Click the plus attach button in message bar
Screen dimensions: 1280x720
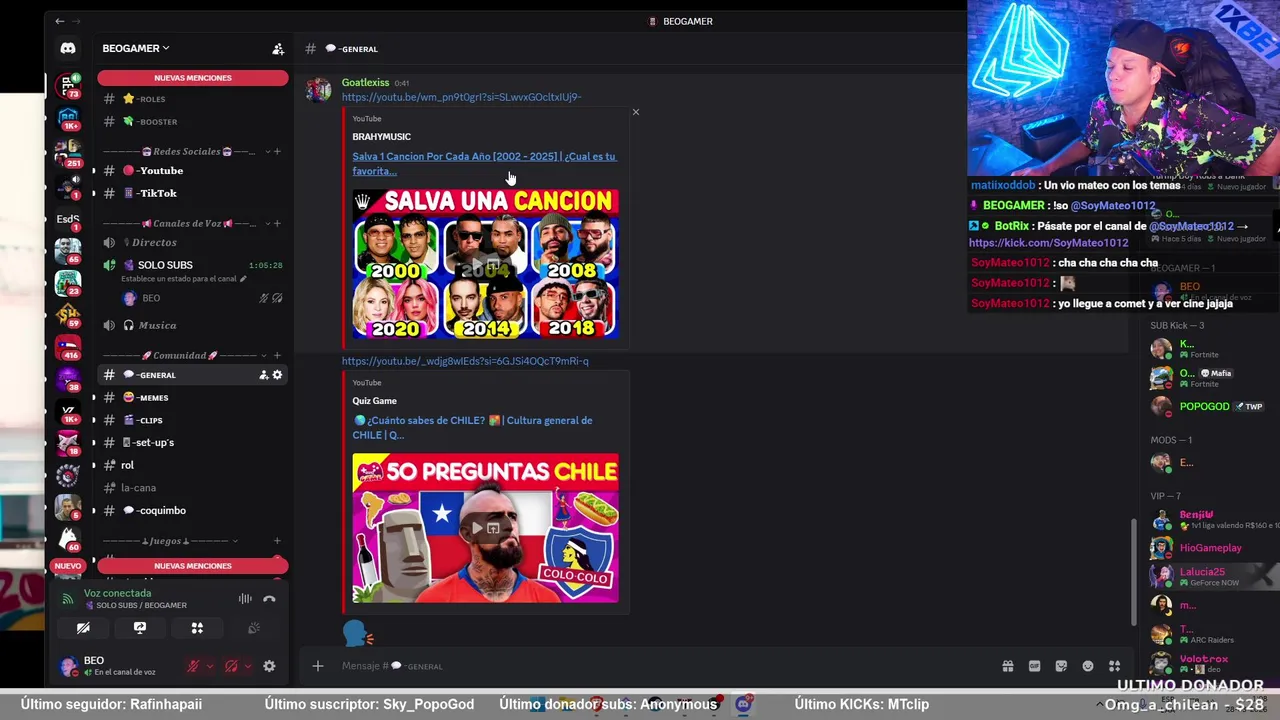coord(317,666)
